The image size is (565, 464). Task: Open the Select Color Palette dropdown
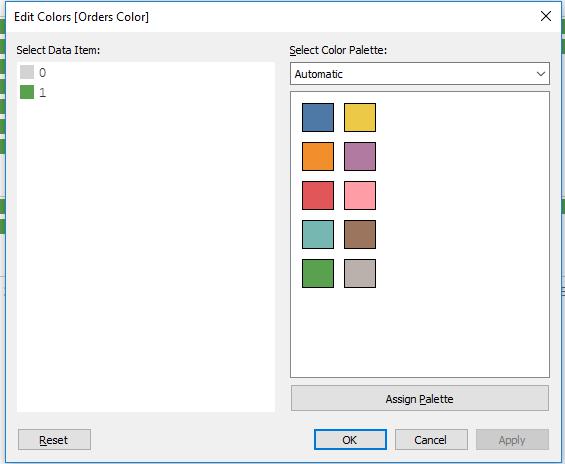(420, 74)
